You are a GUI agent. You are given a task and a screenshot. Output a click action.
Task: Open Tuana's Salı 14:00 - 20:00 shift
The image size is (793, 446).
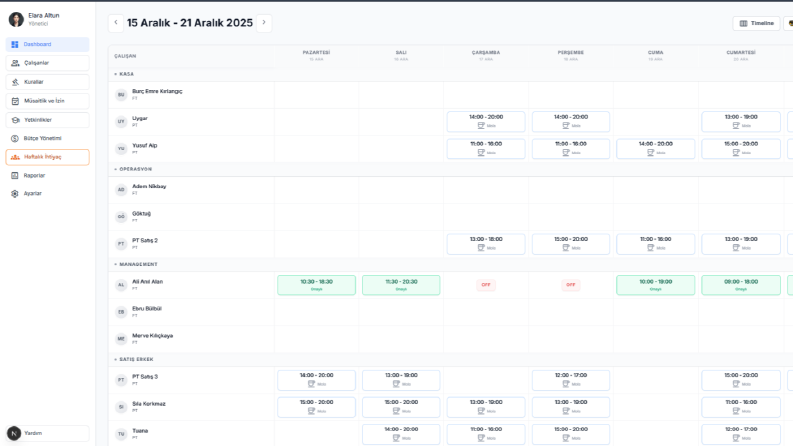point(401,434)
